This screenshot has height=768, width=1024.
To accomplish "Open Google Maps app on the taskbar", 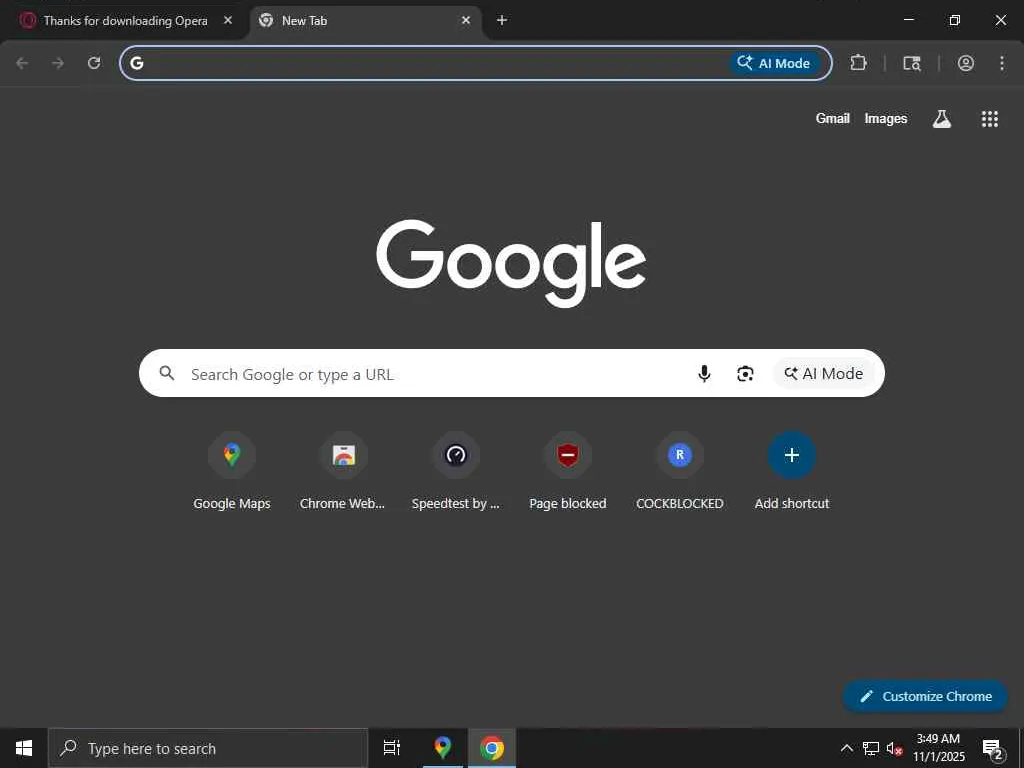I will click(443, 748).
